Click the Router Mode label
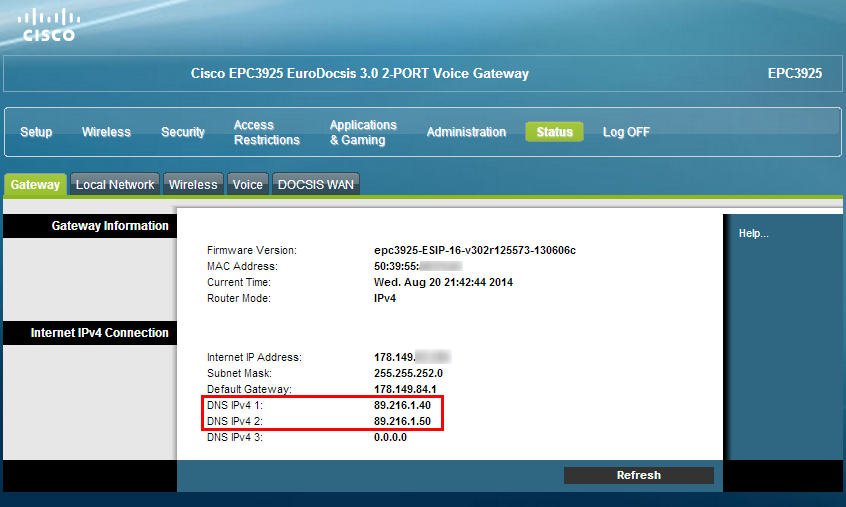 238,298
